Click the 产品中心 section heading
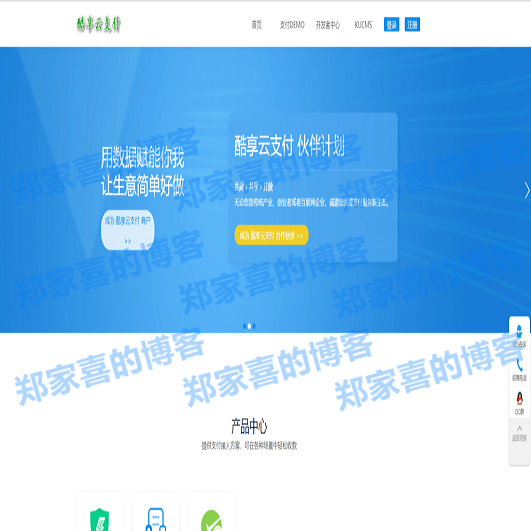Image resolution: width=531 pixels, height=531 pixels. pyautogui.click(x=249, y=426)
